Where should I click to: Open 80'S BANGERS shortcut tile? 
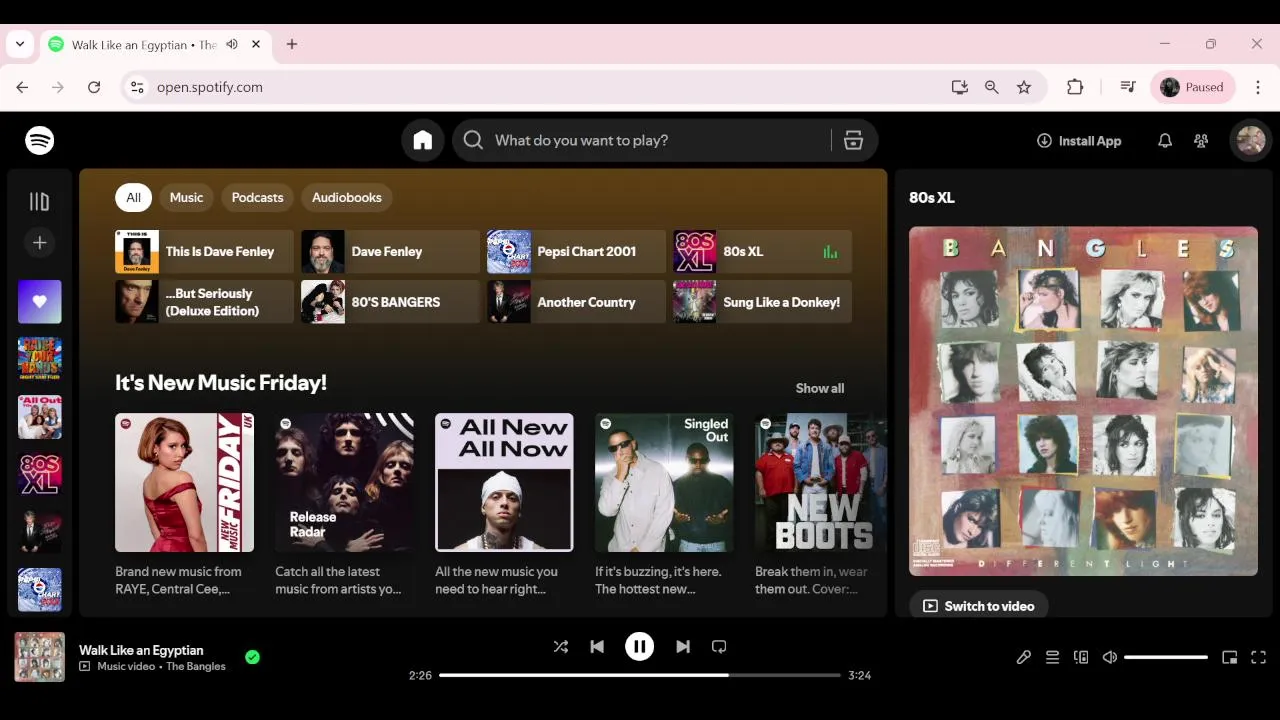pos(390,302)
